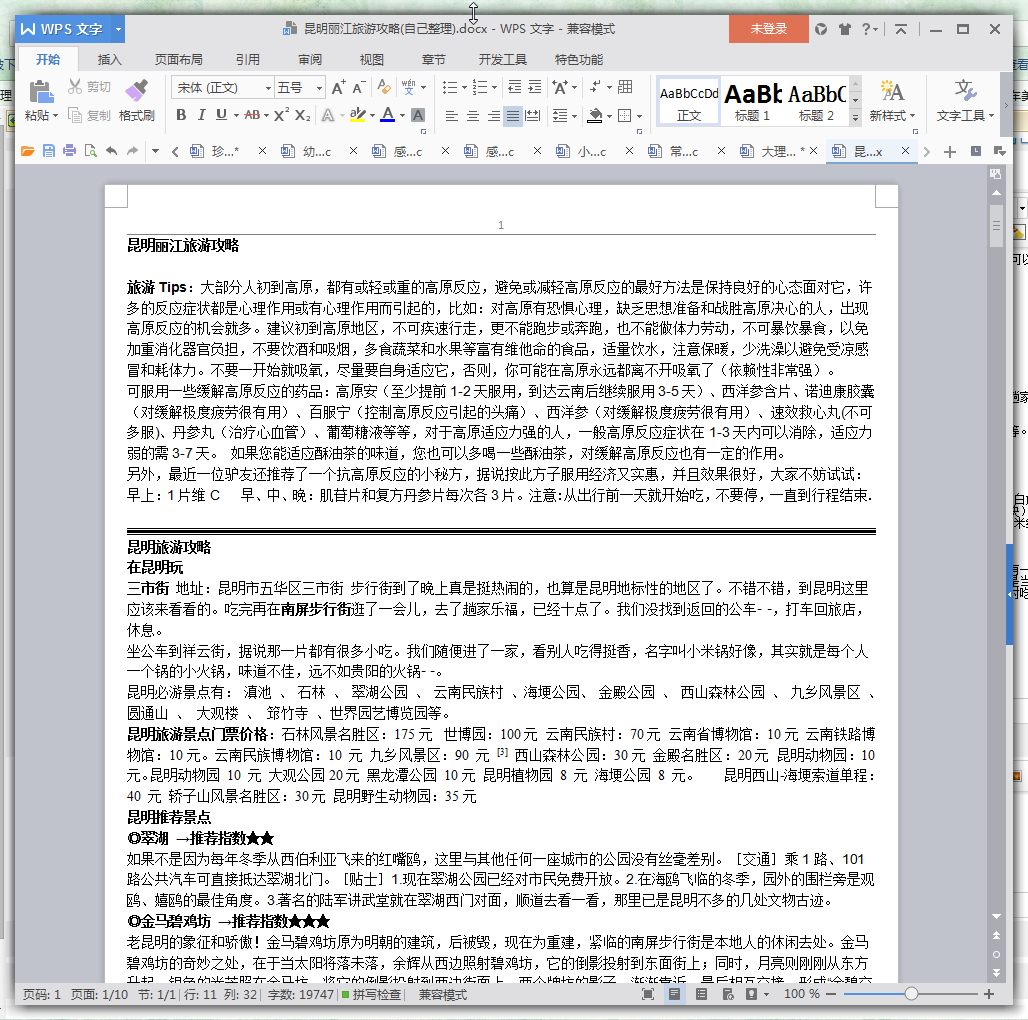Go to the 审阅 tab

click(309, 60)
